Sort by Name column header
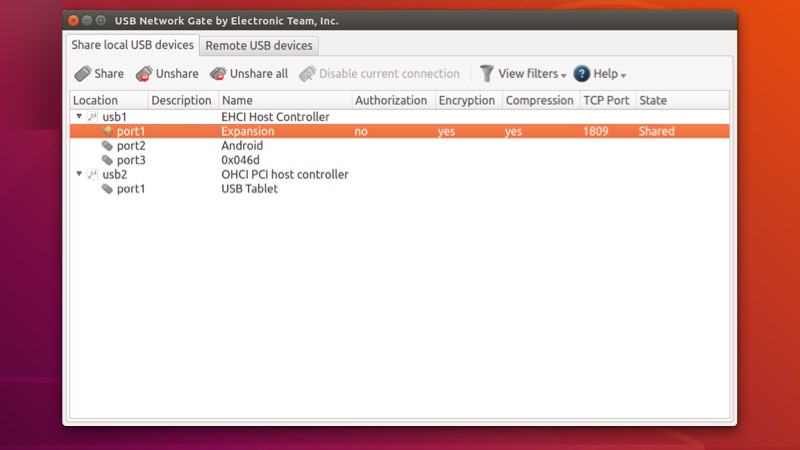 coord(285,100)
